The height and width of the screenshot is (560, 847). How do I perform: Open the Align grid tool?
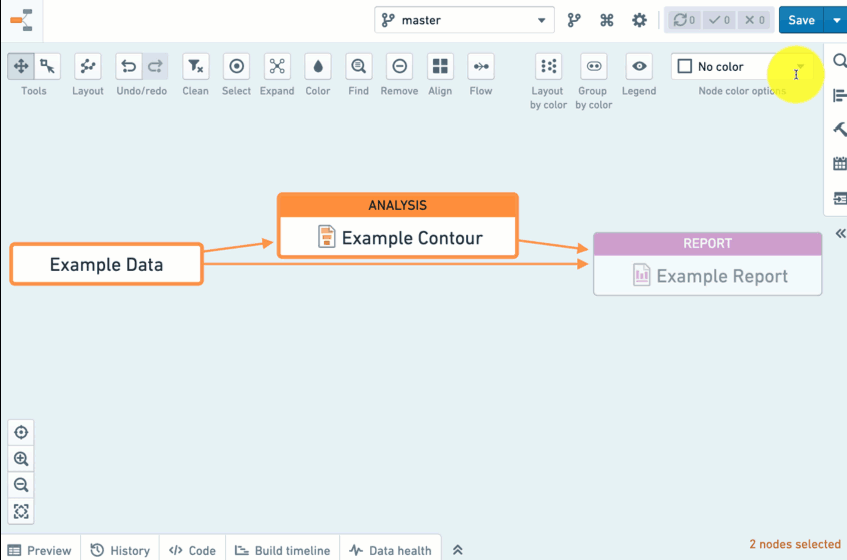(x=440, y=66)
